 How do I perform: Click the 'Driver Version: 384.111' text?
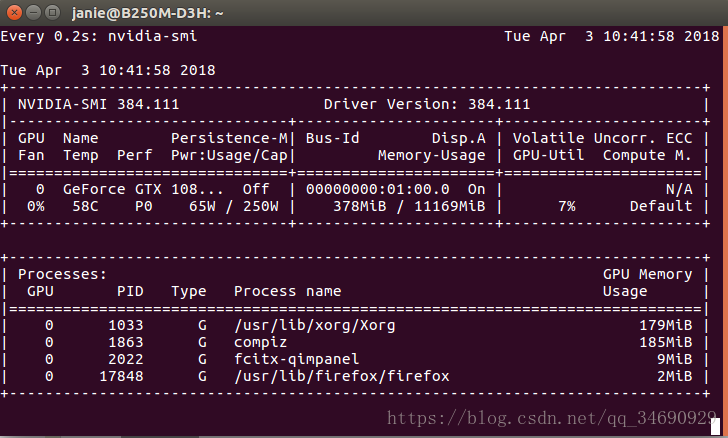427,104
